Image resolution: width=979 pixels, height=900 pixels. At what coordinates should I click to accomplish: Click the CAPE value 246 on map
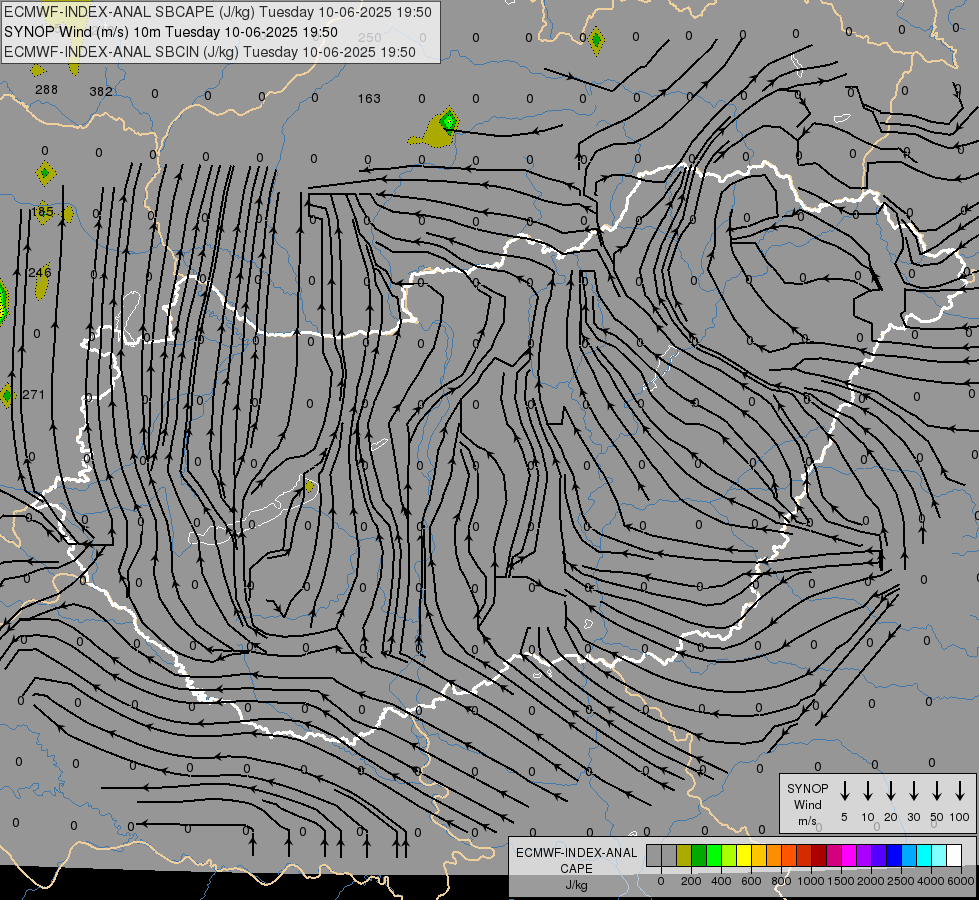click(40, 272)
